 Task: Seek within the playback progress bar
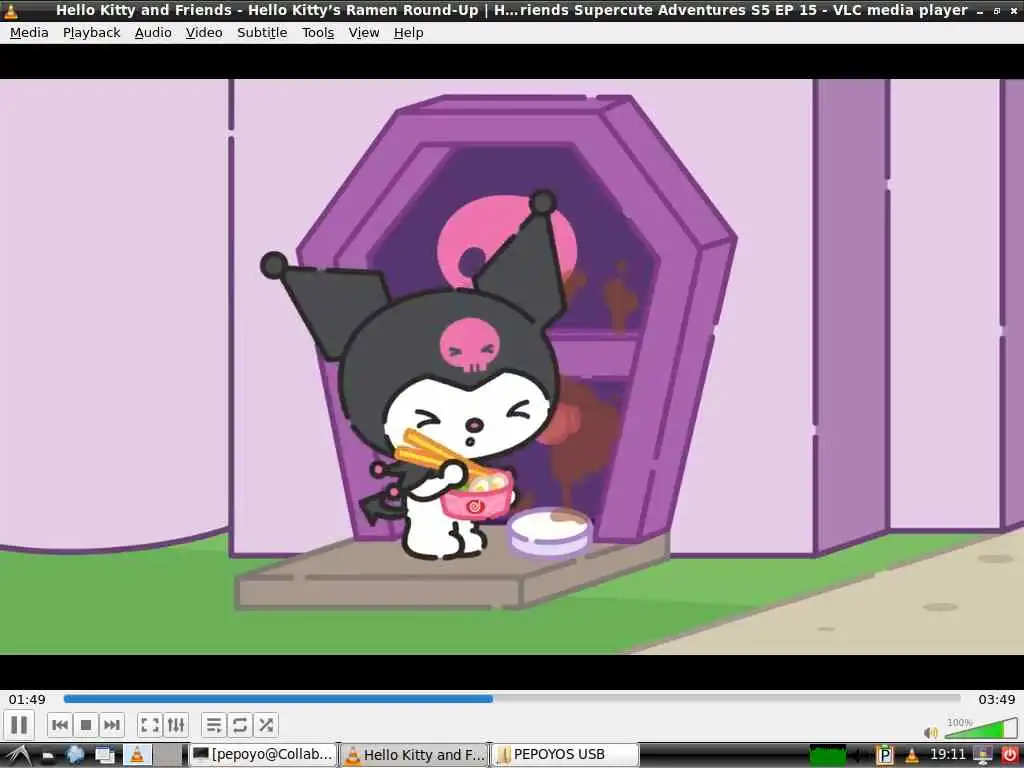point(512,699)
